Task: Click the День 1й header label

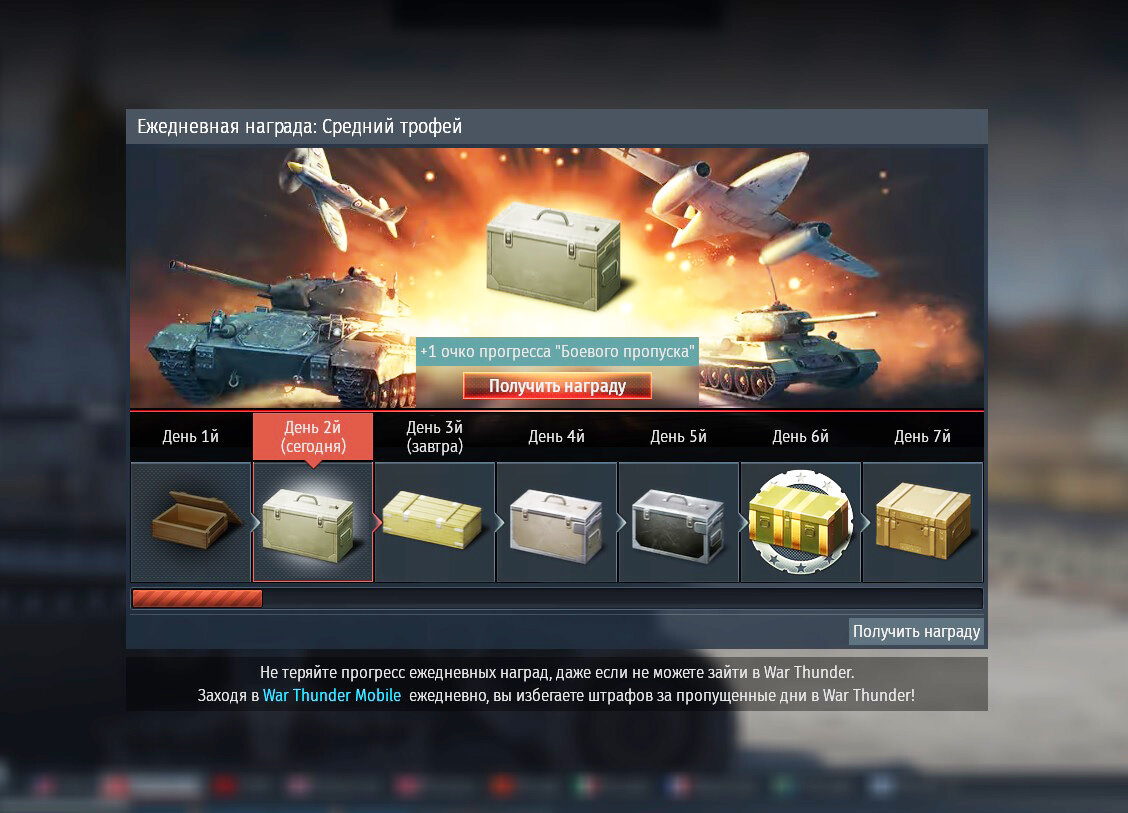Action: (x=191, y=437)
